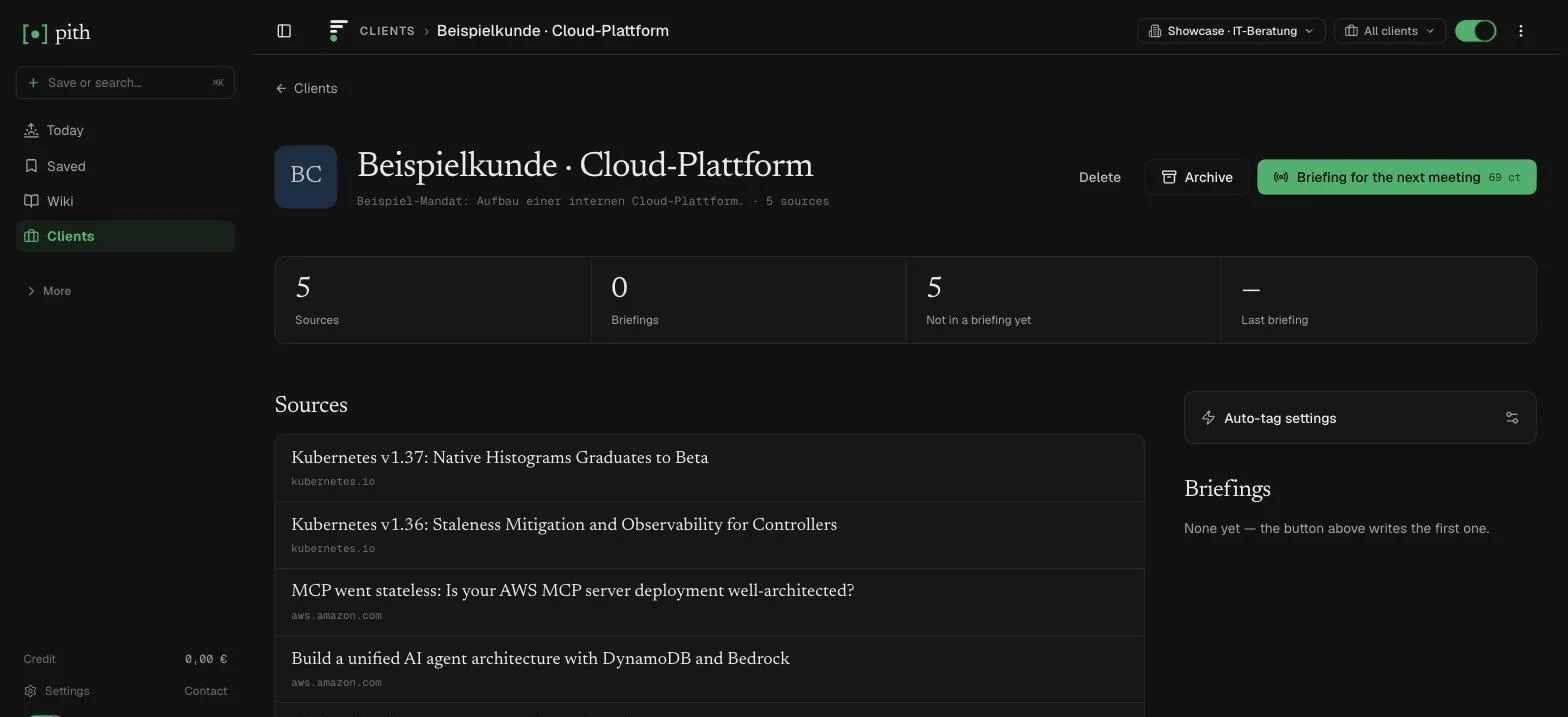Open Settings in the sidebar footer

click(57, 691)
